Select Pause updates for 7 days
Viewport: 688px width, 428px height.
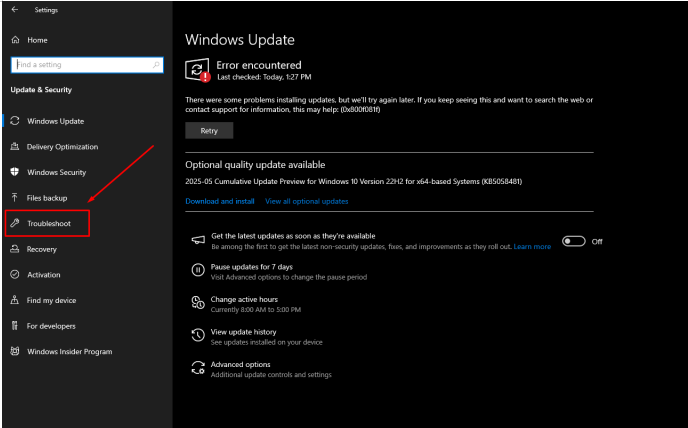click(251, 266)
